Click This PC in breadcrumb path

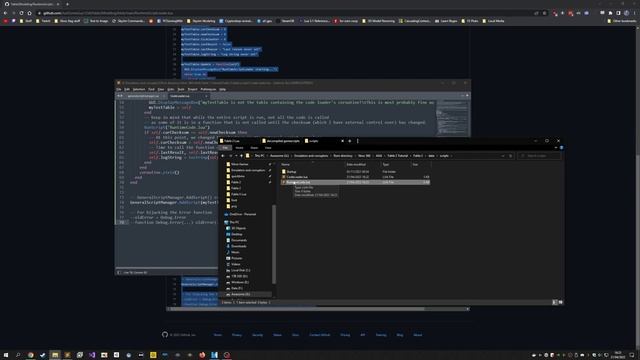[260, 156]
